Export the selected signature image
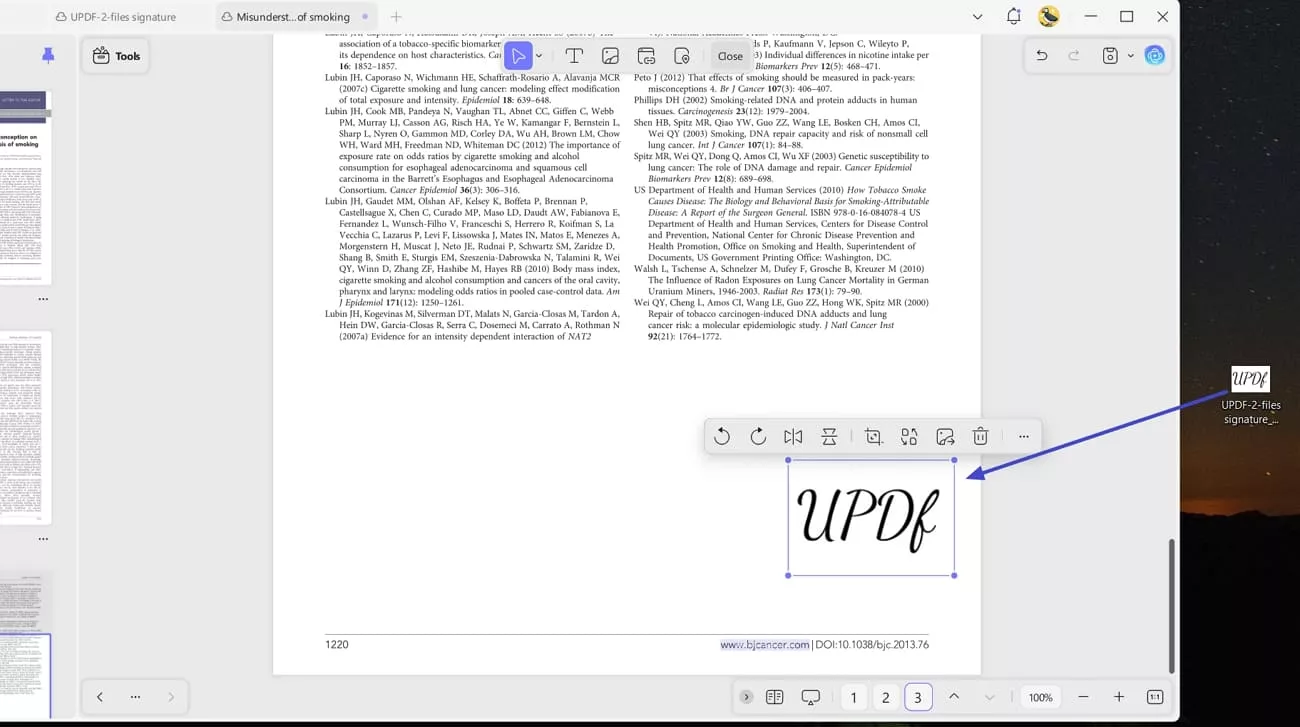 pyautogui.click(x=944, y=436)
